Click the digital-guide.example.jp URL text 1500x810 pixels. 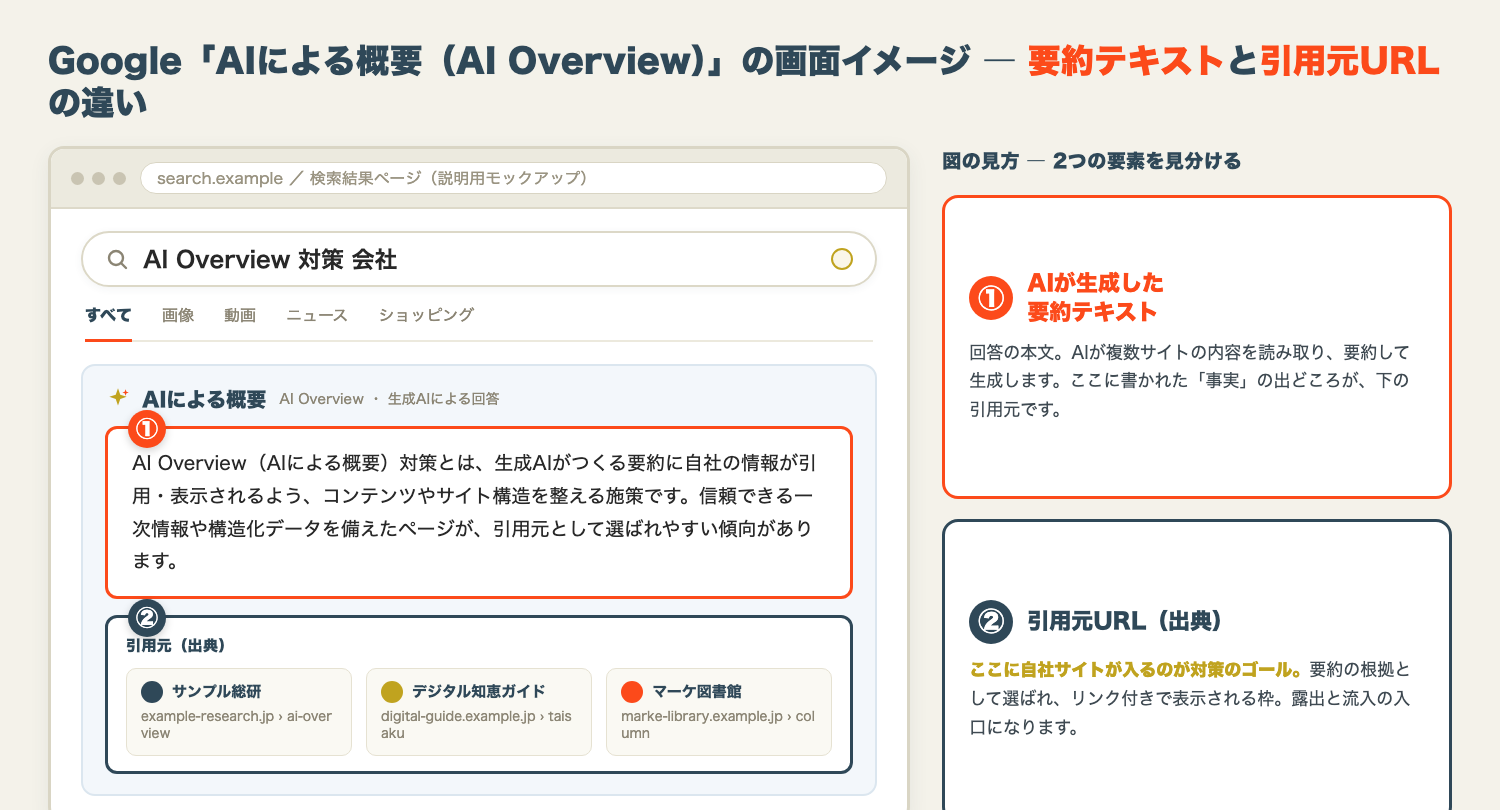click(476, 725)
